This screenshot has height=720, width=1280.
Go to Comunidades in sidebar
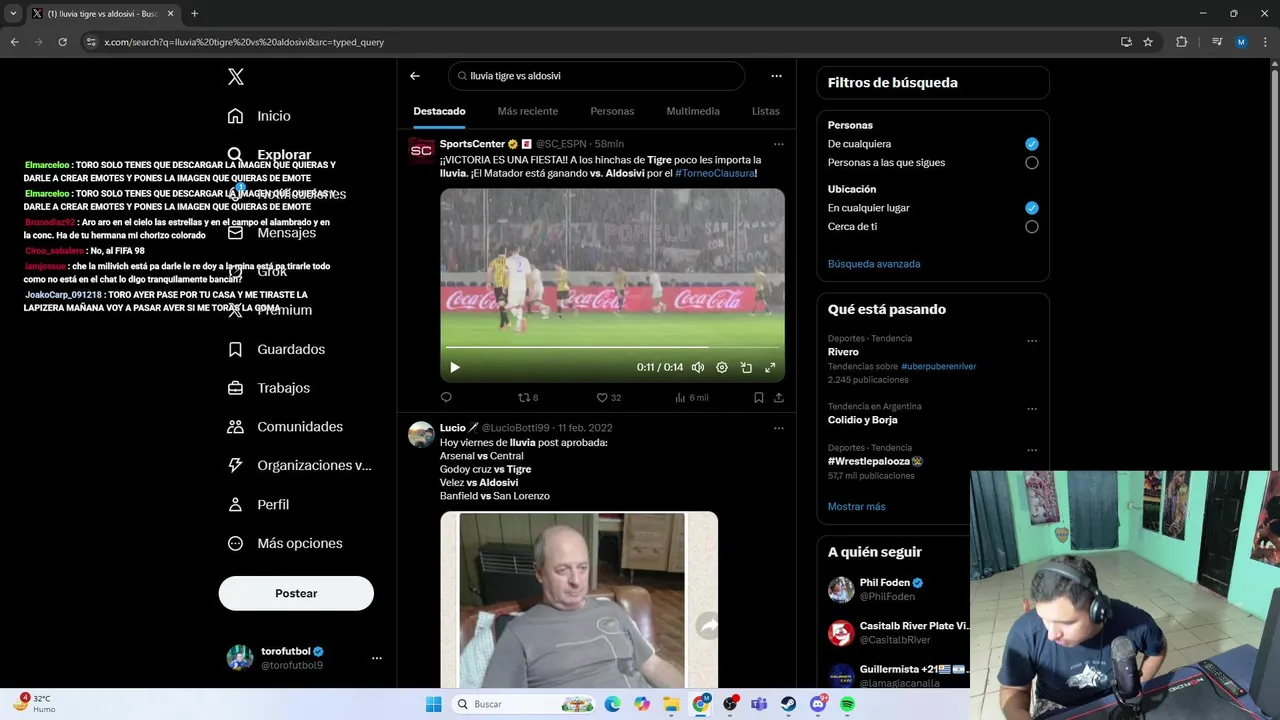coord(285,427)
